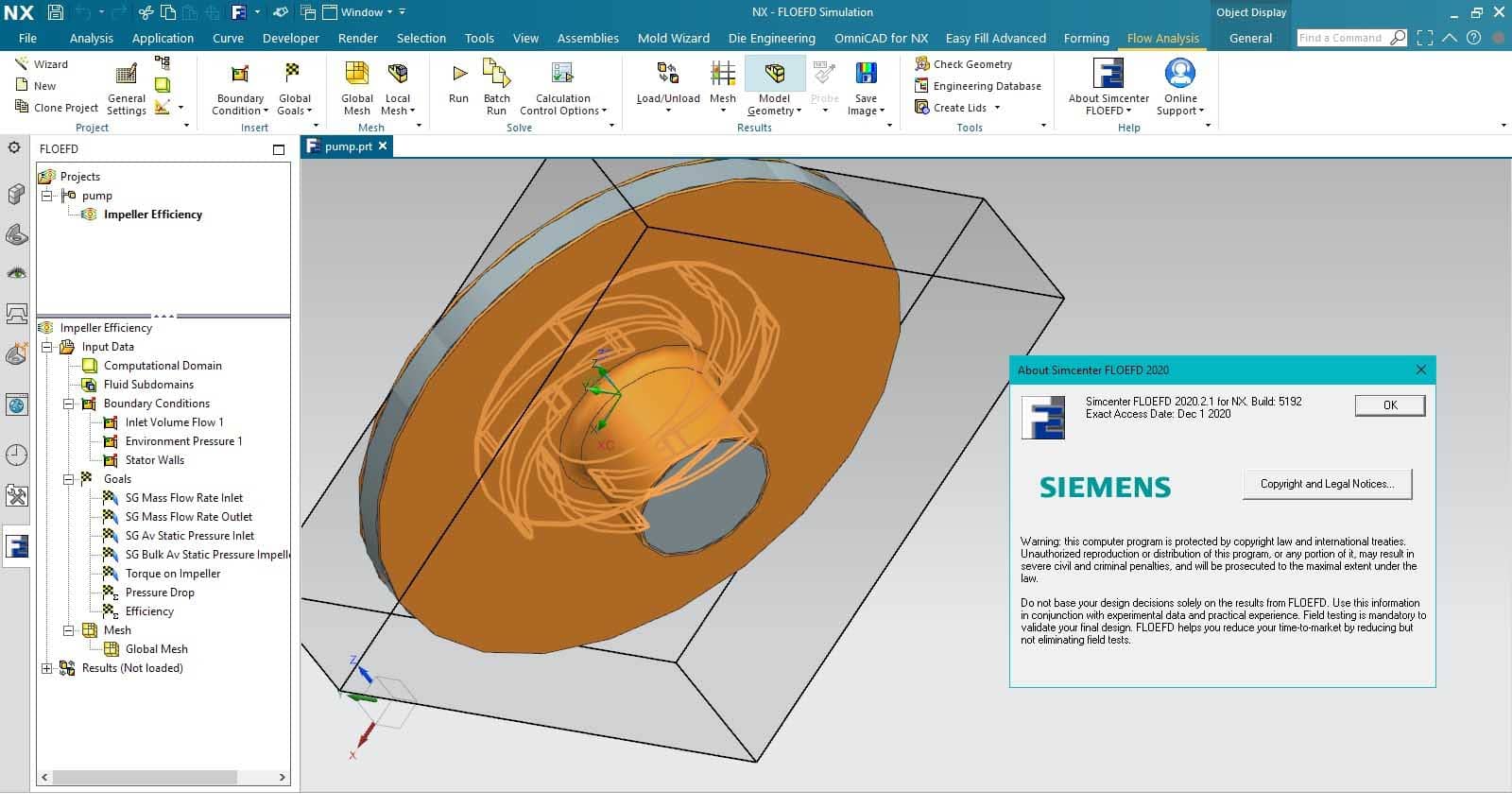Image resolution: width=1512 pixels, height=808 pixels.
Task: Collapse the Input Data node
Action: tap(46, 347)
